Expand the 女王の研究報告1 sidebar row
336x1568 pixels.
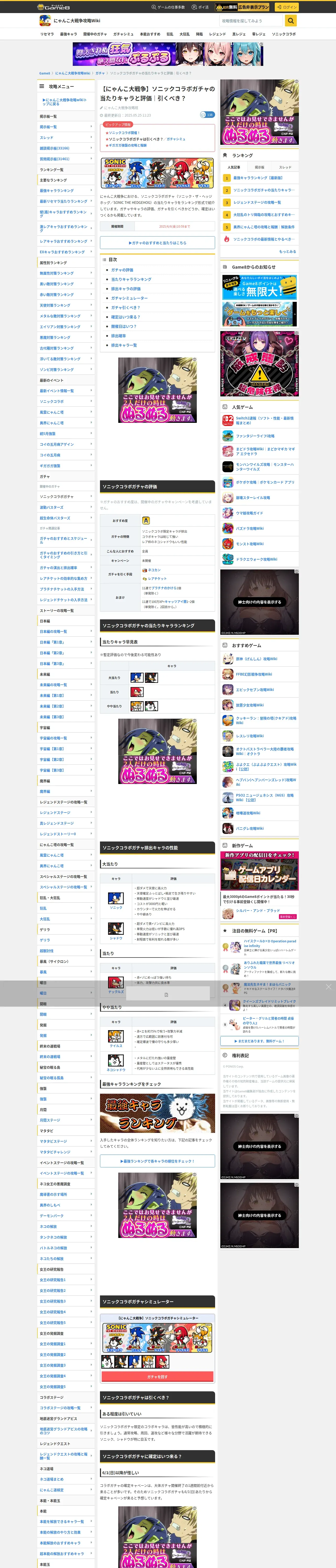click(66, 1279)
